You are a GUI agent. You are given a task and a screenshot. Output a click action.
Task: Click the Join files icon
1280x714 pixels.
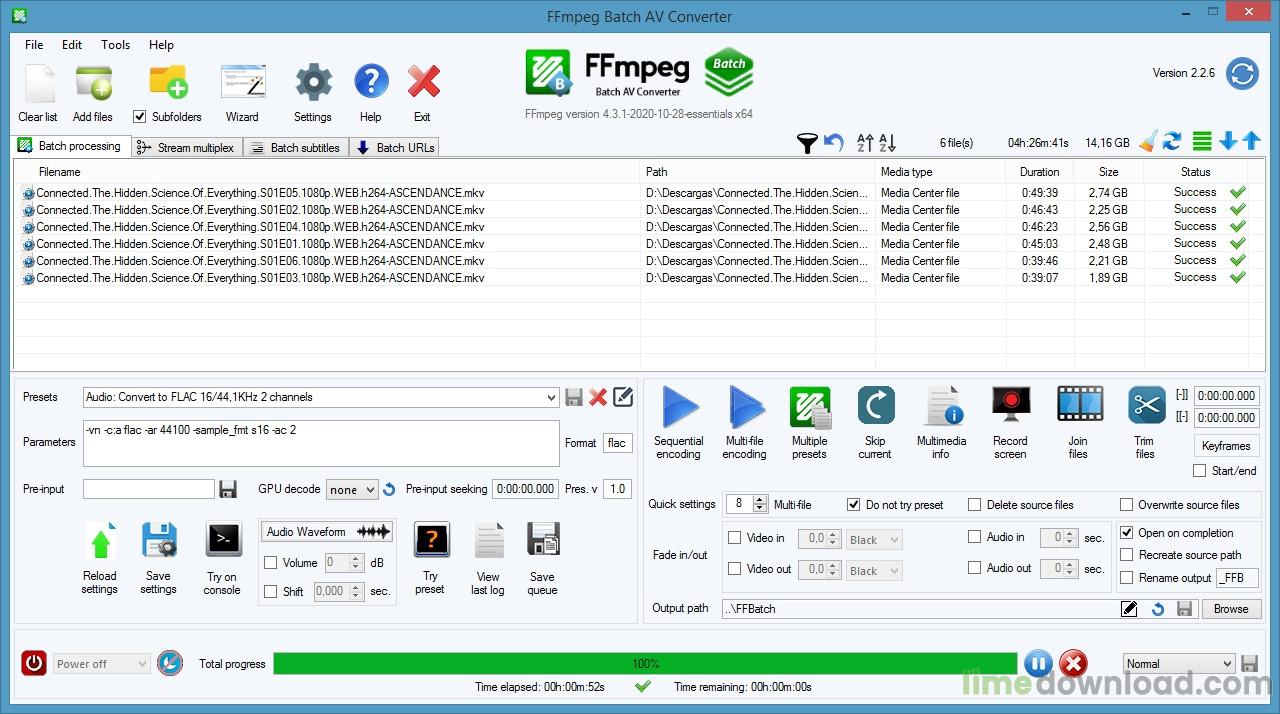pyautogui.click(x=1078, y=408)
